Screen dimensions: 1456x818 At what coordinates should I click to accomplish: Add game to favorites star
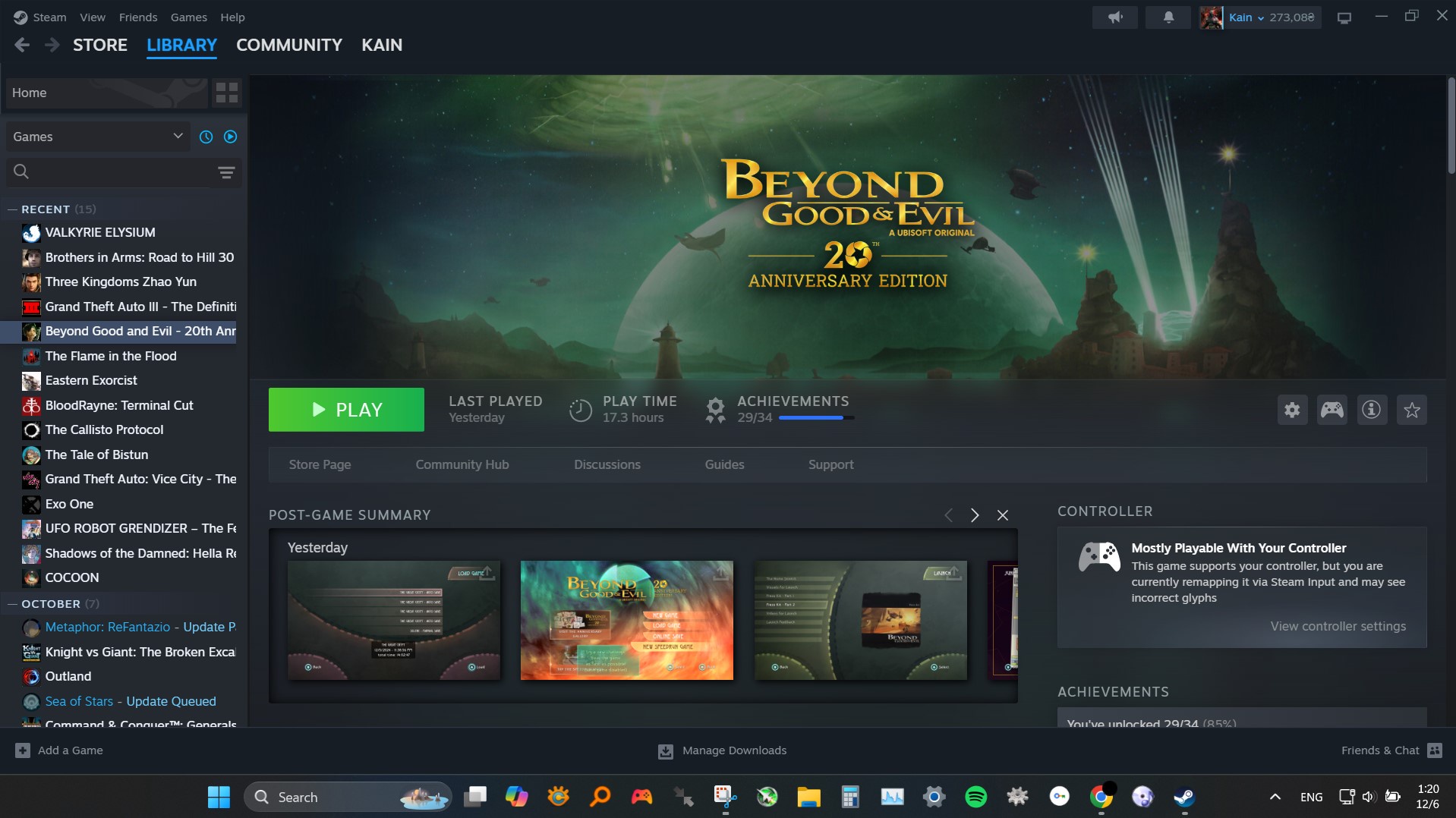[x=1412, y=410]
